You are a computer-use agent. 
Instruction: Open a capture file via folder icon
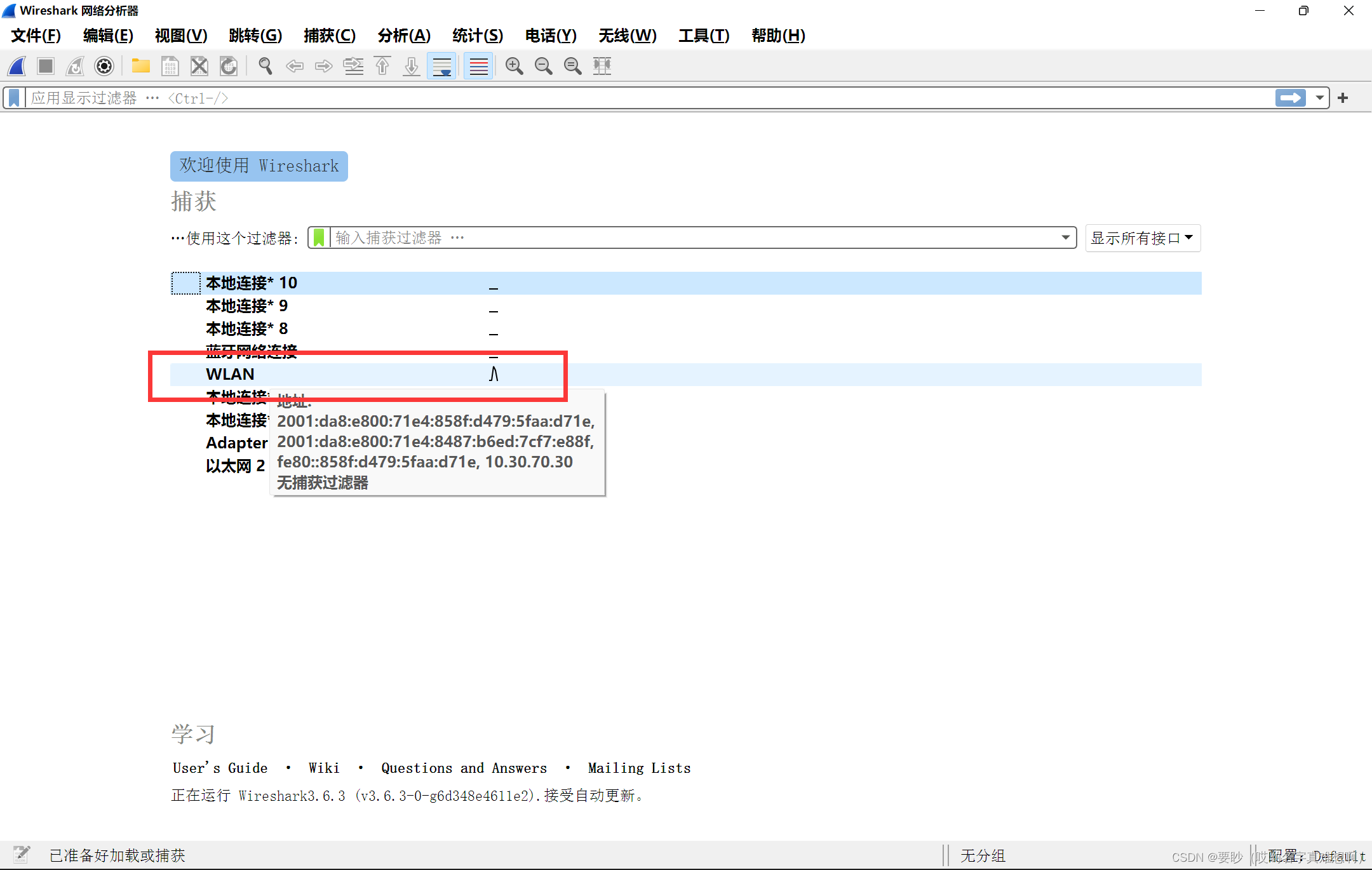pyautogui.click(x=140, y=66)
